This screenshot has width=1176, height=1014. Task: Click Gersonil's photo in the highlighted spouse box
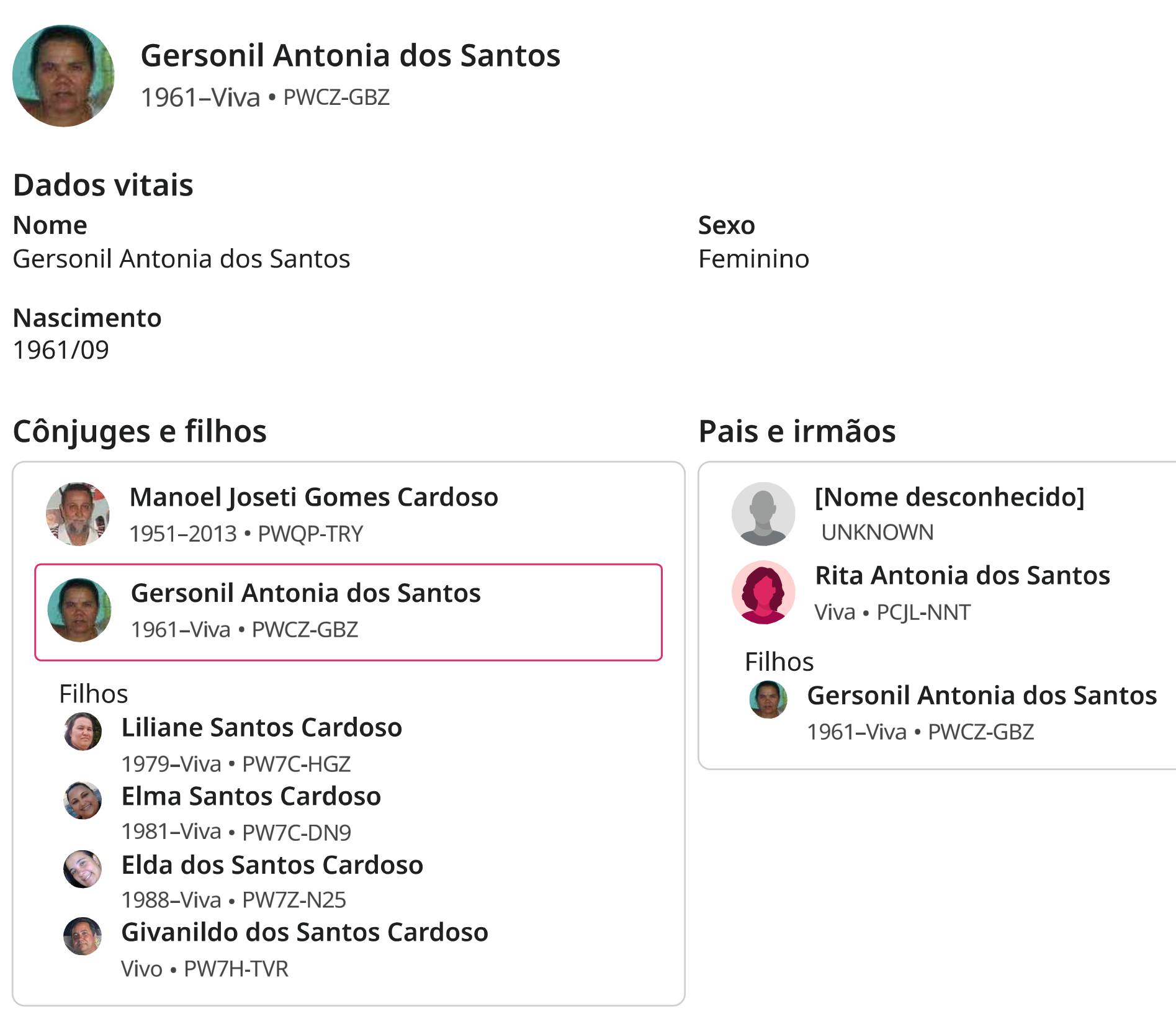(79, 610)
